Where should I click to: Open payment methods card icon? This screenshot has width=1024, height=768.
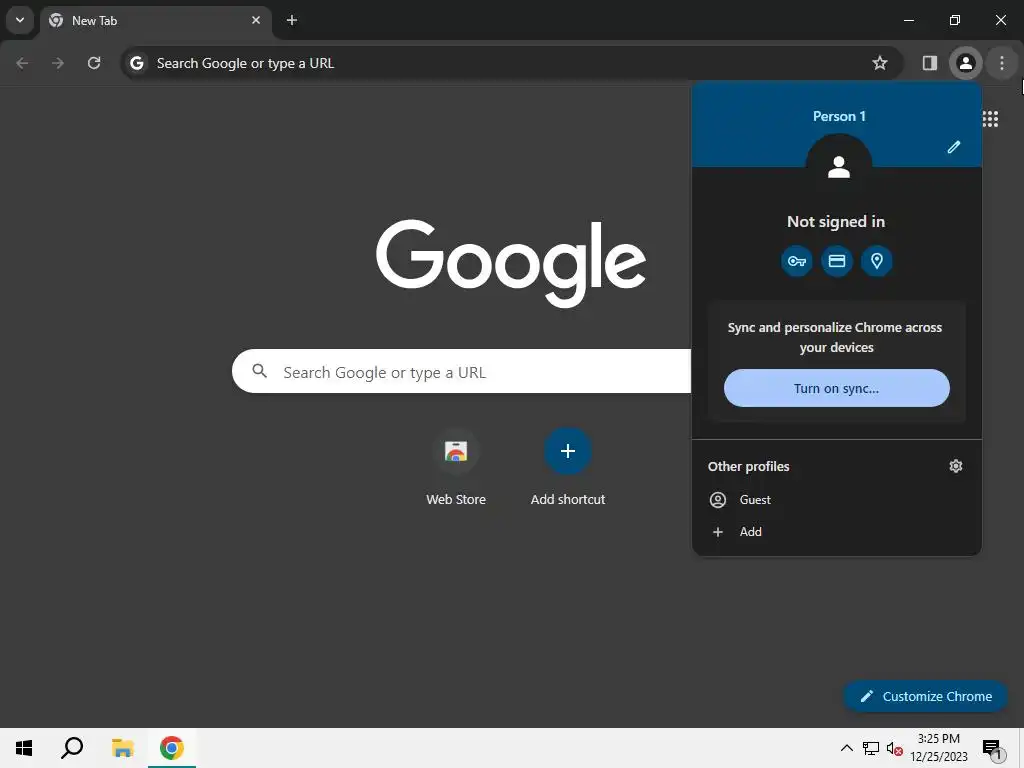[x=837, y=261]
